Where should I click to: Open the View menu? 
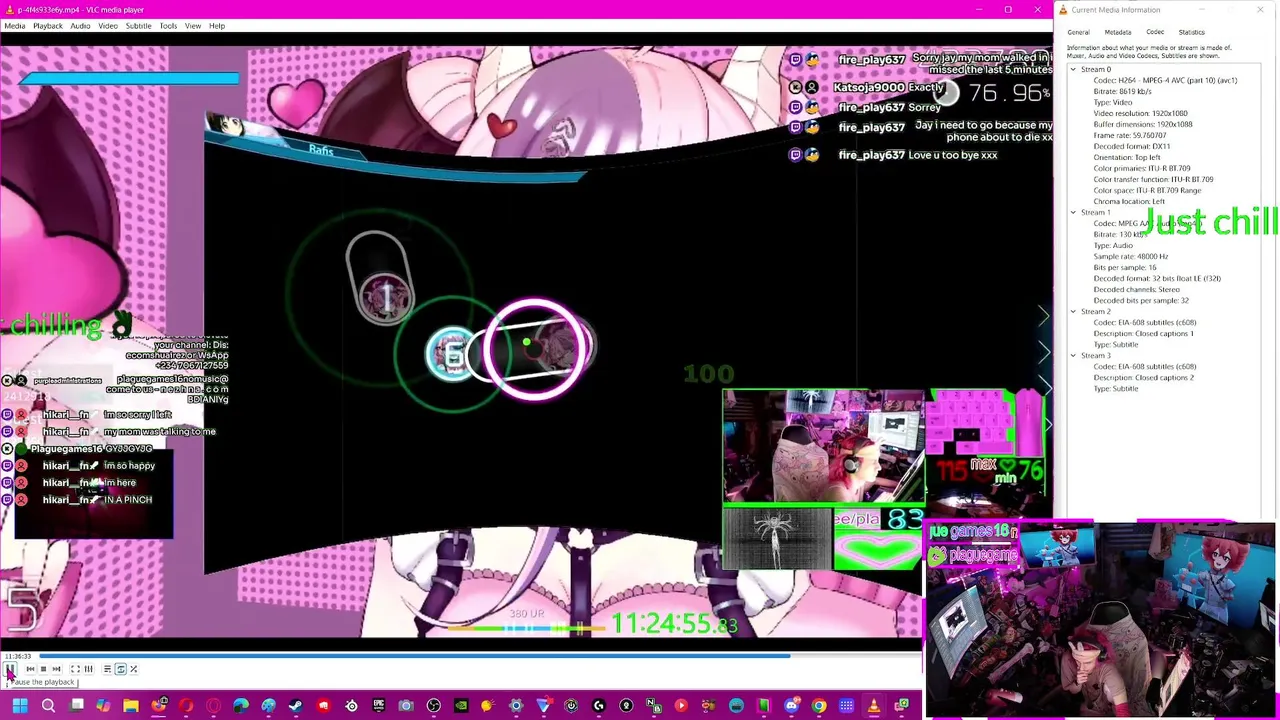pos(192,25)
